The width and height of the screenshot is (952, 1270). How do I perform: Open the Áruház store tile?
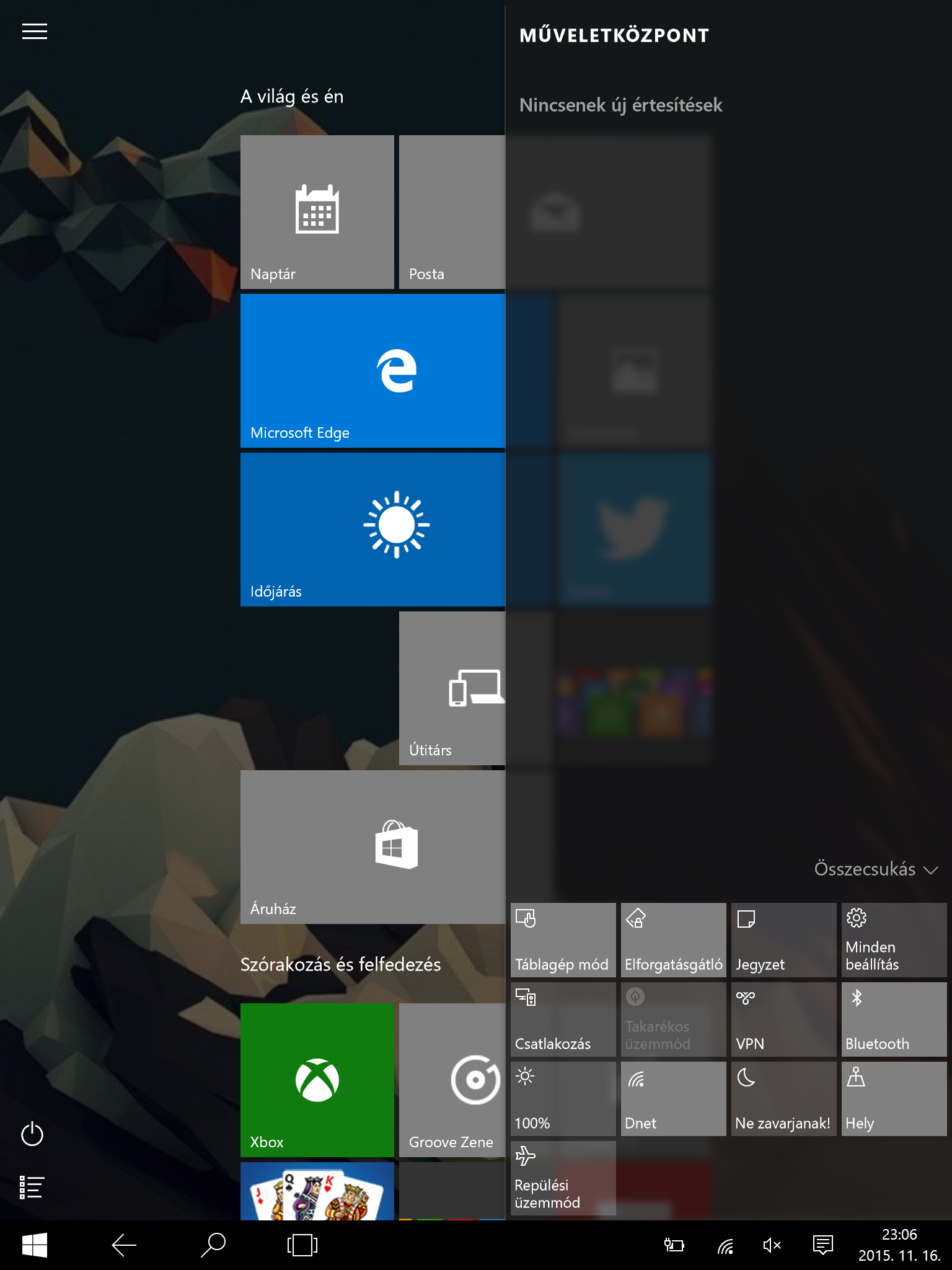point(372,846)
